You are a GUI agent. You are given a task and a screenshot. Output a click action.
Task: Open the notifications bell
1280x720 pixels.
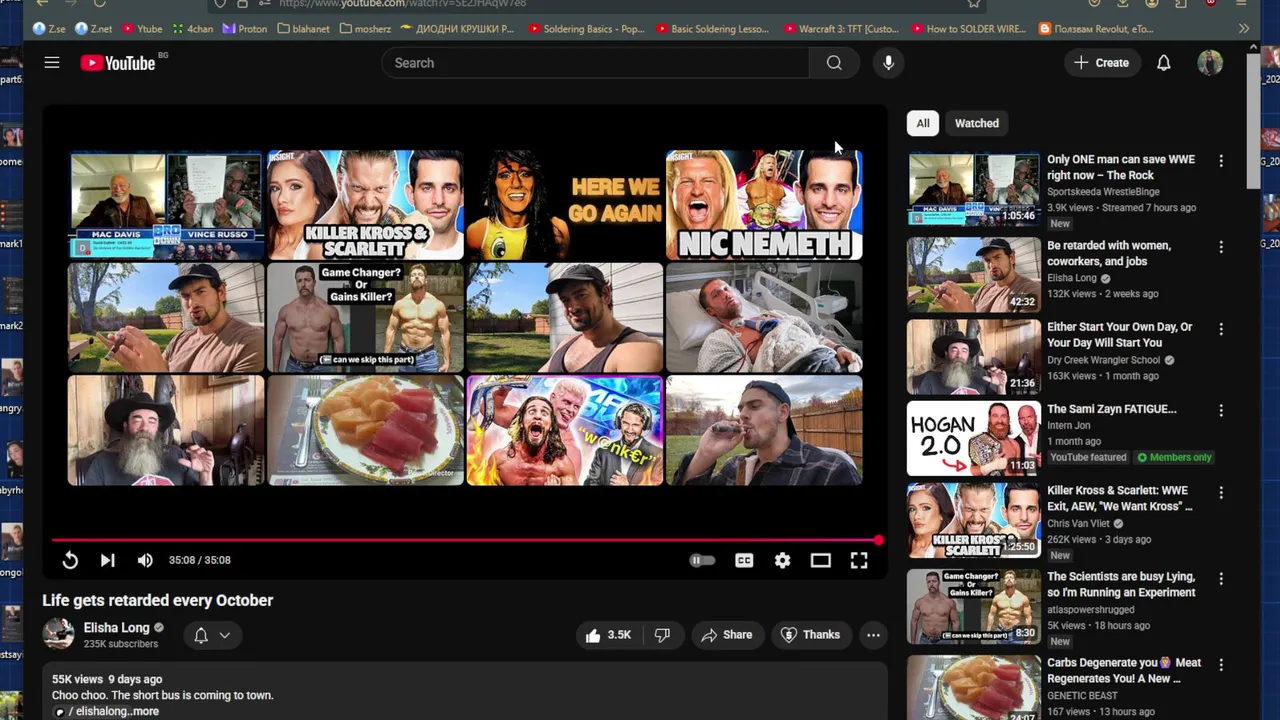[x=1163, y=63]
